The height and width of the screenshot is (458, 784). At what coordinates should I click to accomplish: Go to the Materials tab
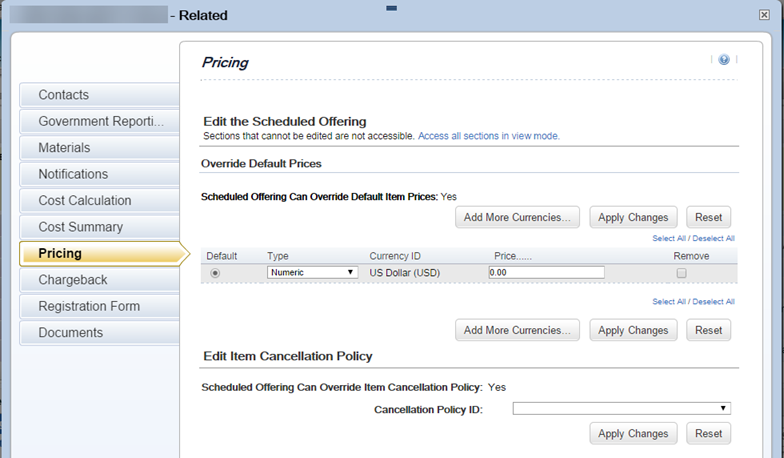coord(99,148)
